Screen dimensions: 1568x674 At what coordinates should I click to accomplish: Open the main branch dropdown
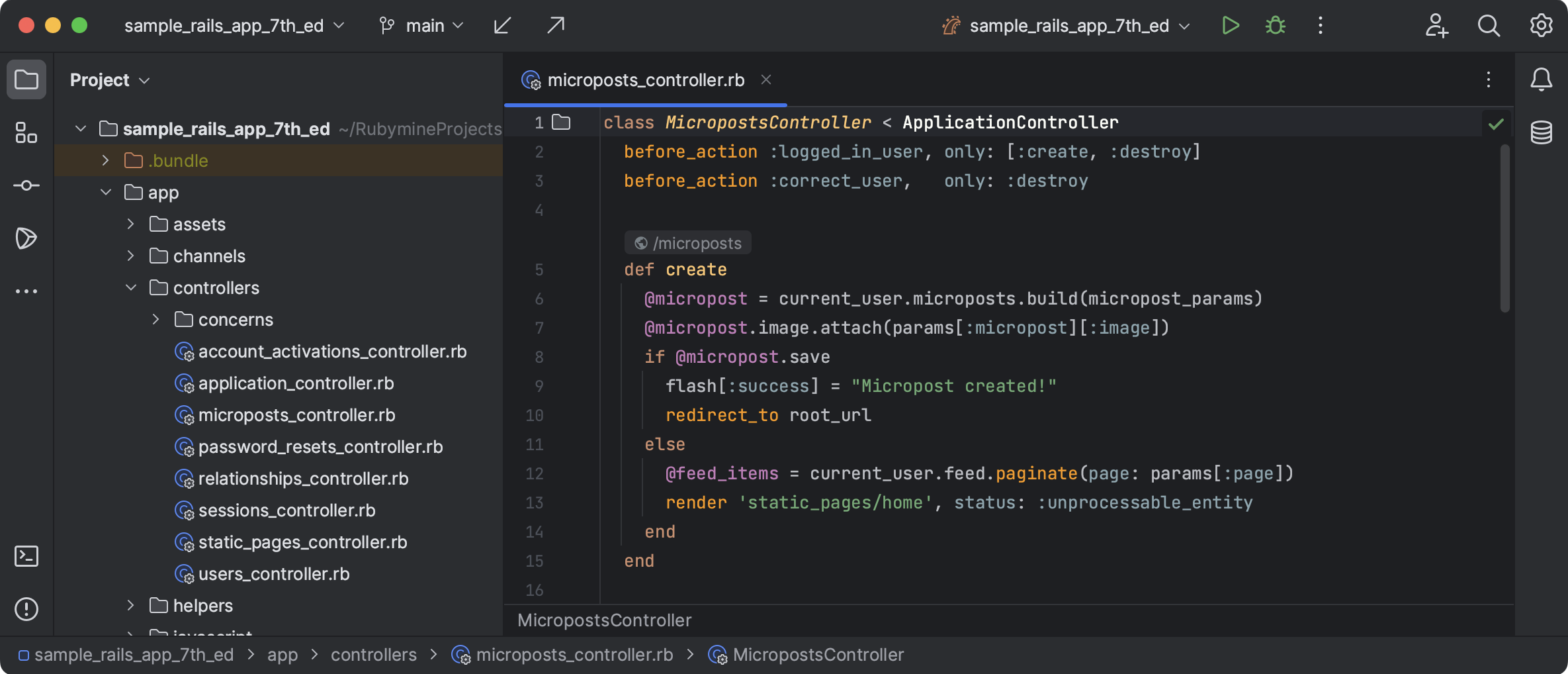tap(421, 26)
